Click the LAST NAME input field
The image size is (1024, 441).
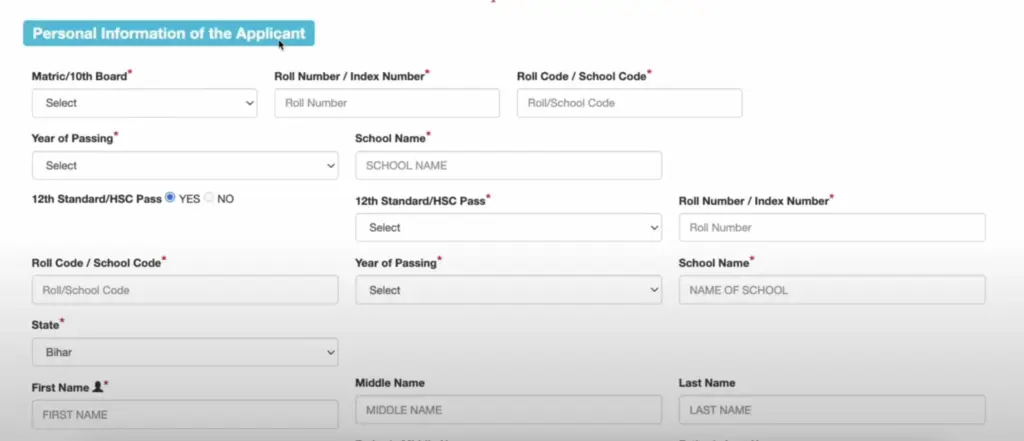click(832, 410)
